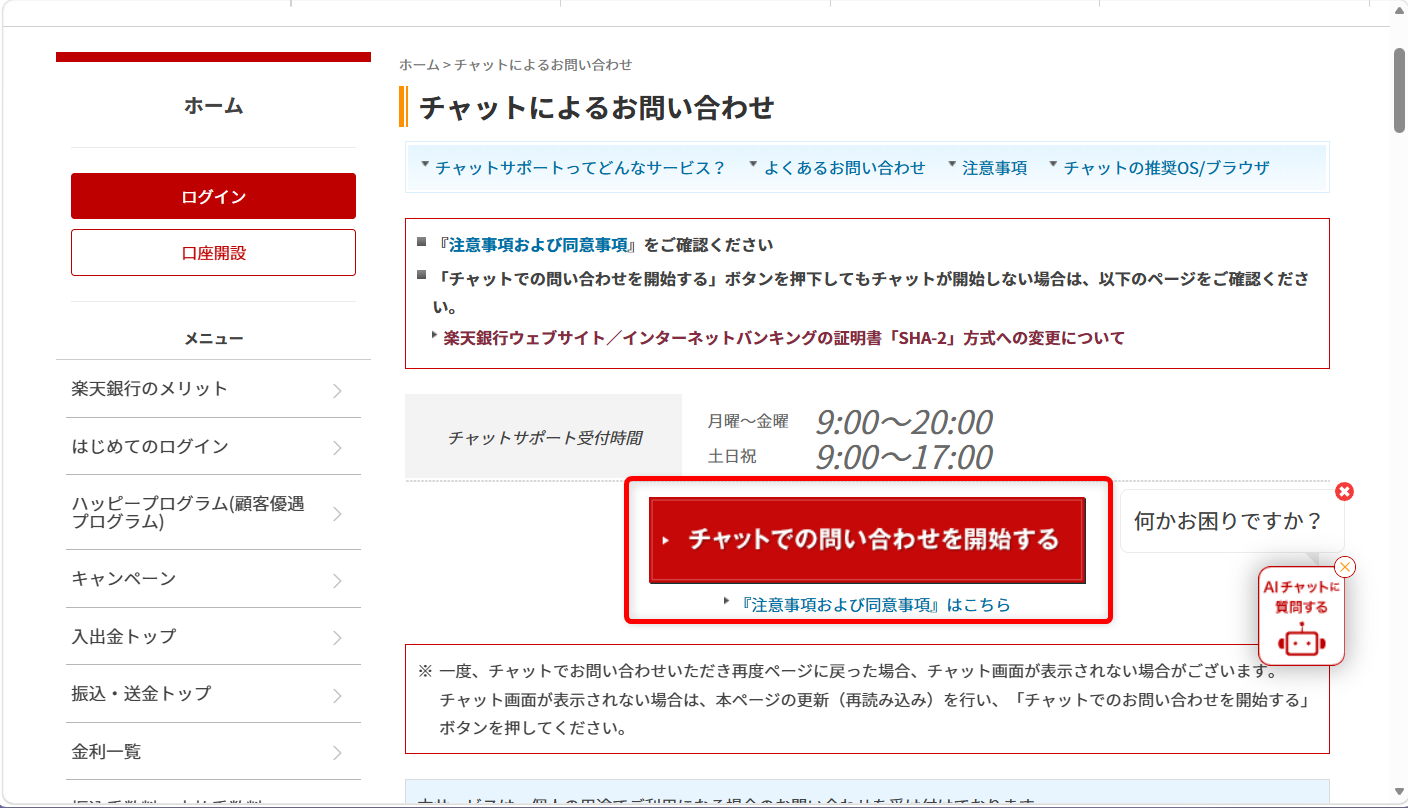Jump to チャットサポートってどんなサービス？ section

580,167
